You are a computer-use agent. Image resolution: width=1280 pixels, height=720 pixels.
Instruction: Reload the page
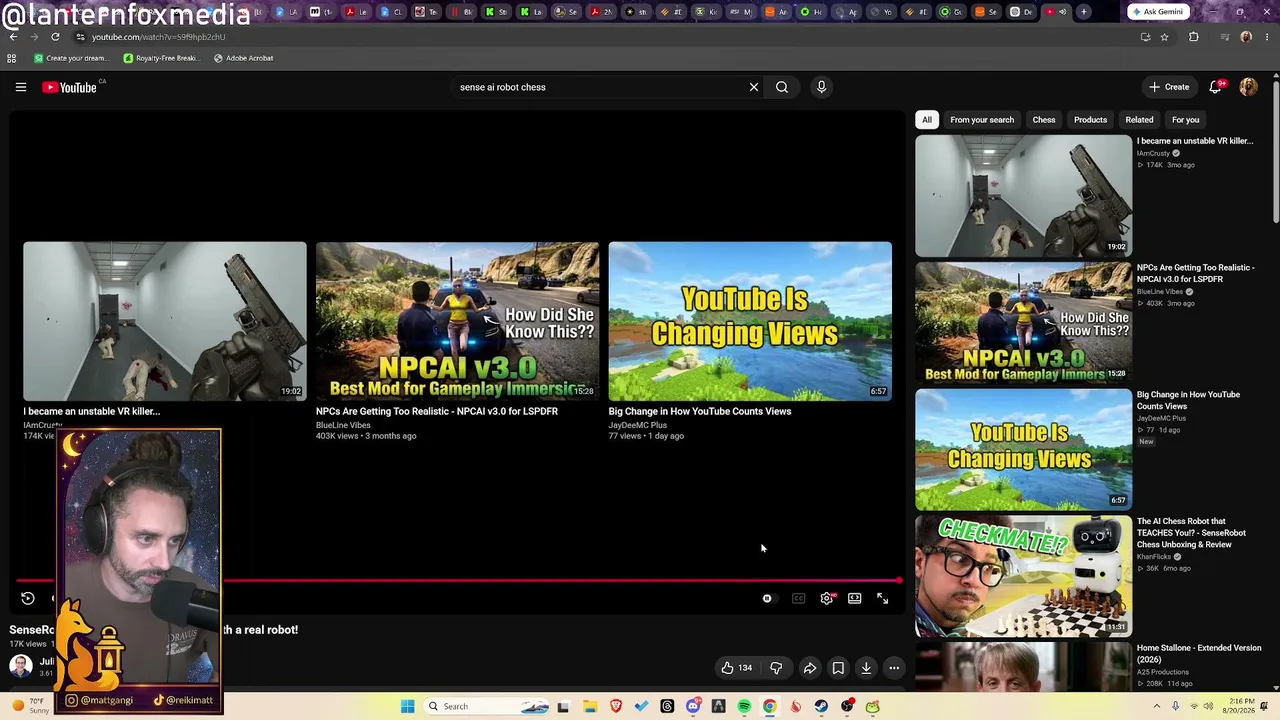pyautogui.click(x=55, y=37)
